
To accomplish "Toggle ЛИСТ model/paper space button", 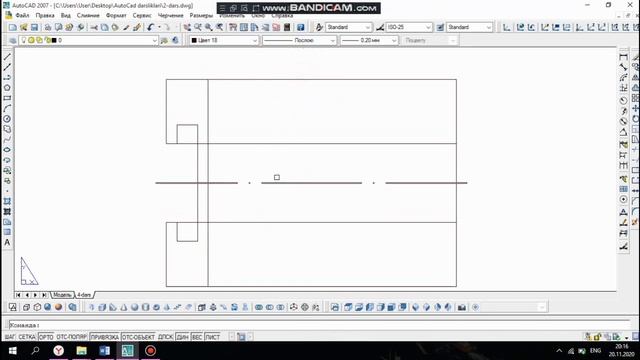I will point(213,337).
